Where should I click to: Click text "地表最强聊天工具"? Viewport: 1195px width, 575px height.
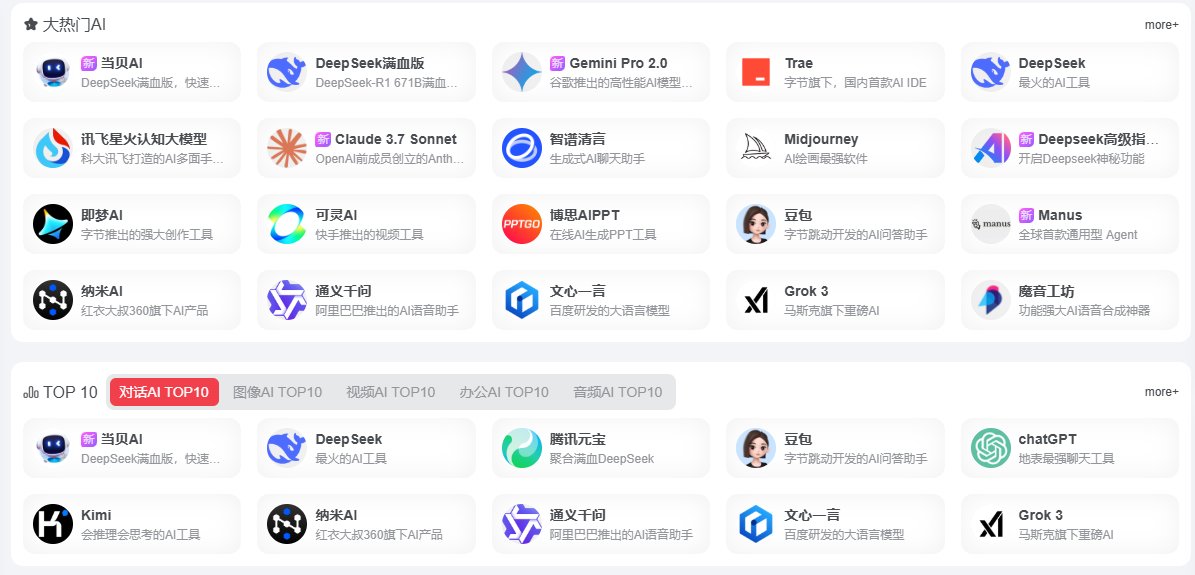click(1066, 458)
